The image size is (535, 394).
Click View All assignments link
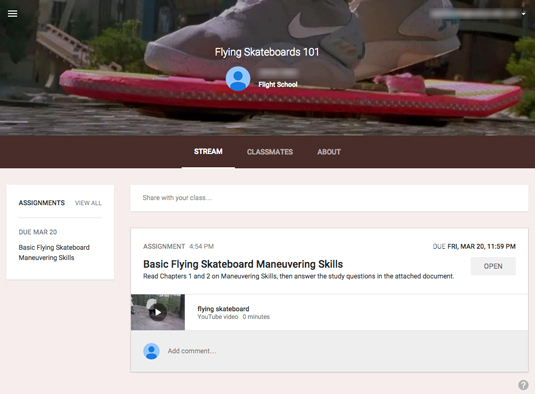coord(88,203)
